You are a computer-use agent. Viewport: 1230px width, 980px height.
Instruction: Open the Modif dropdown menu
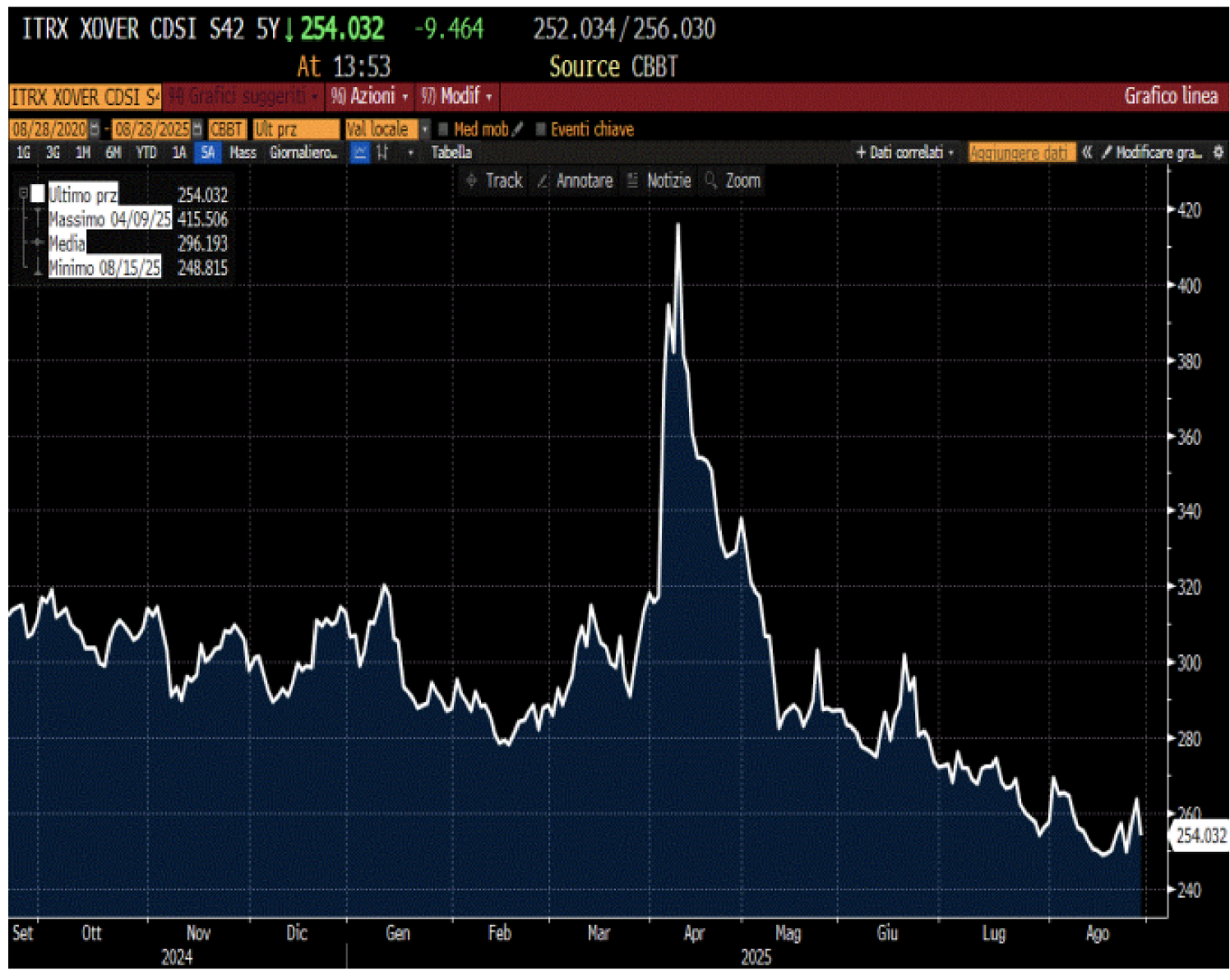click(456, 97)
